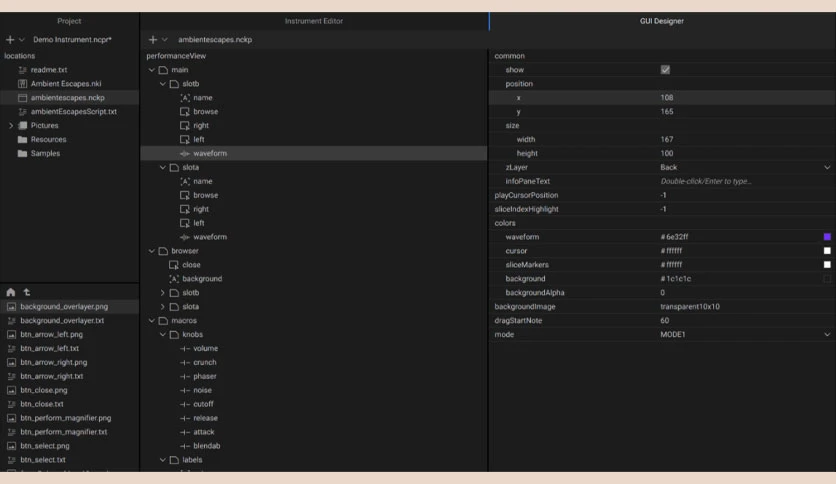Collapse the slota folder under main
Image resolution: width=836 pixels, height=484 pixels.
coord(163,167)
